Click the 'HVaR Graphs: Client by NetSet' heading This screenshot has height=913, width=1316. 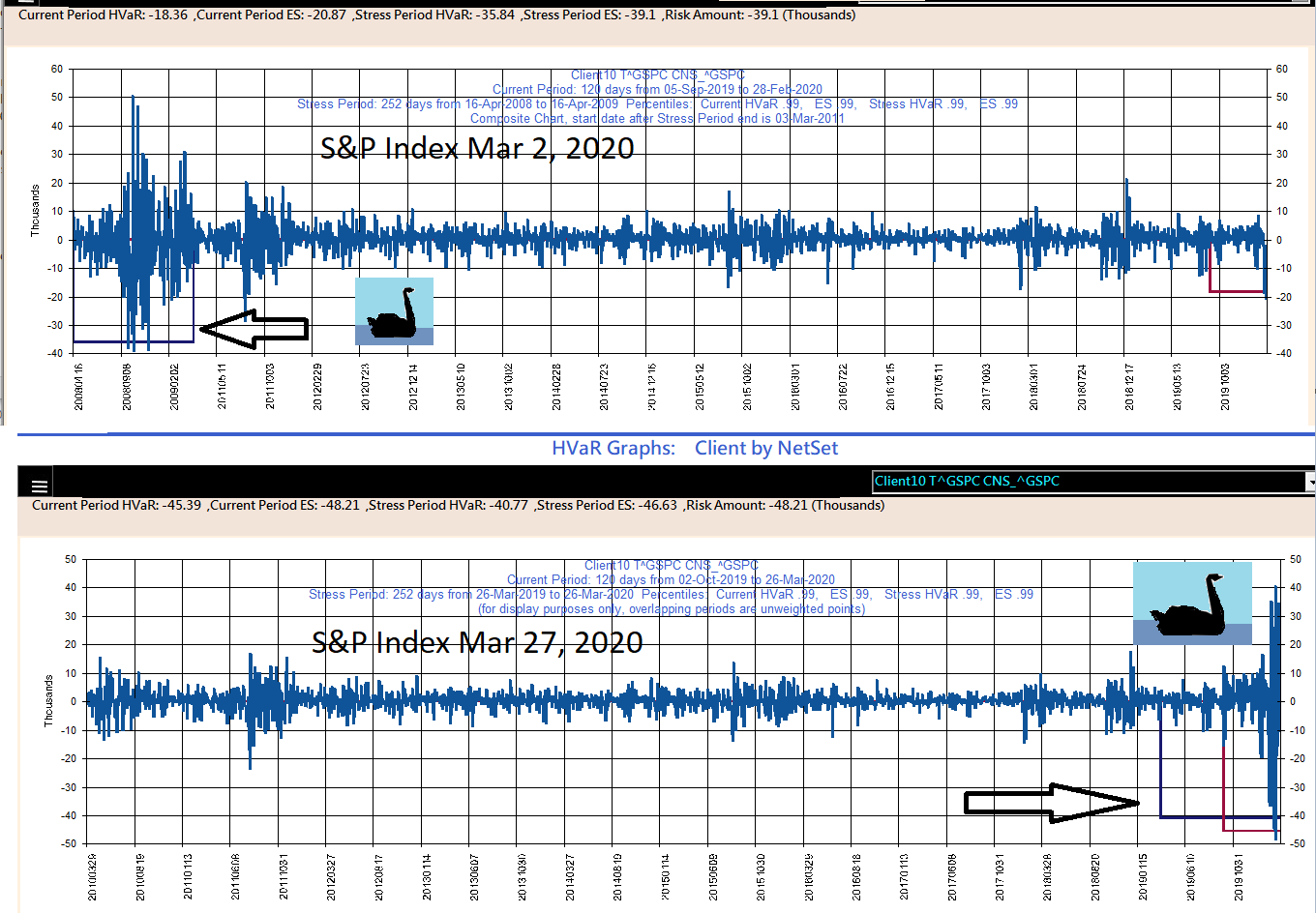[694, 448]
